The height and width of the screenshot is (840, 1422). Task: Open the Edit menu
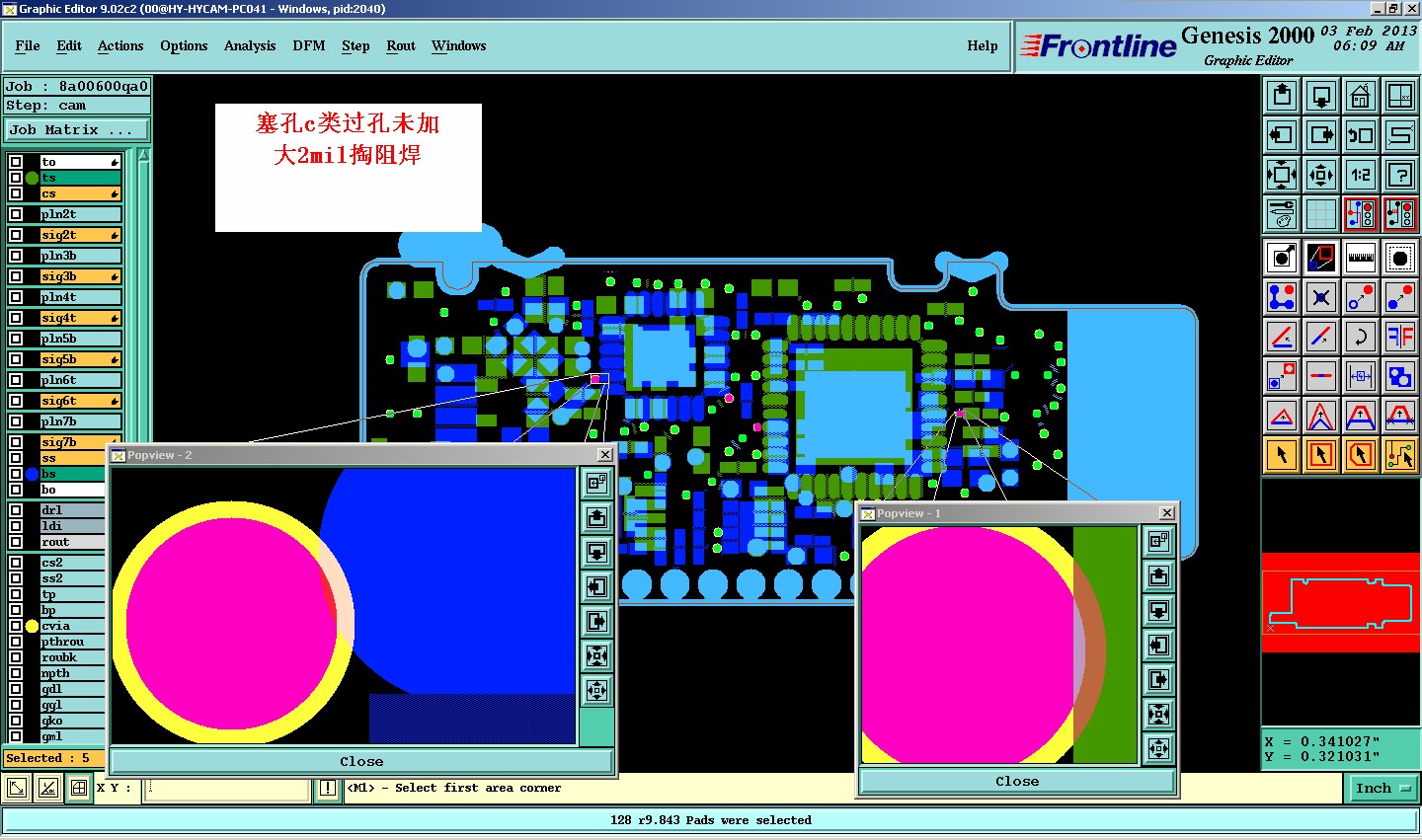pos(69,45)
